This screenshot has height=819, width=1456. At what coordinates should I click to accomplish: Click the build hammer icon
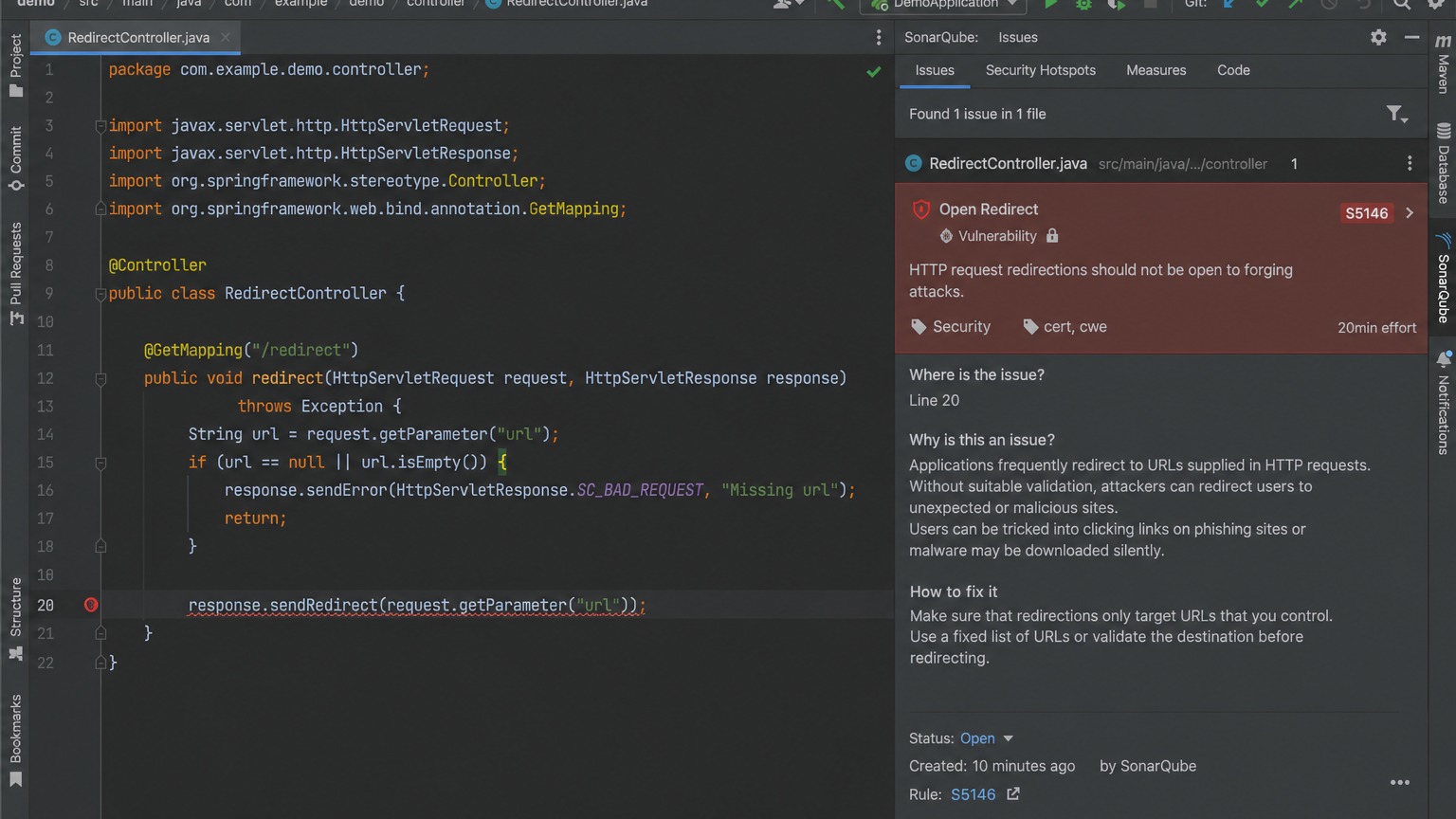pos(835,4)
